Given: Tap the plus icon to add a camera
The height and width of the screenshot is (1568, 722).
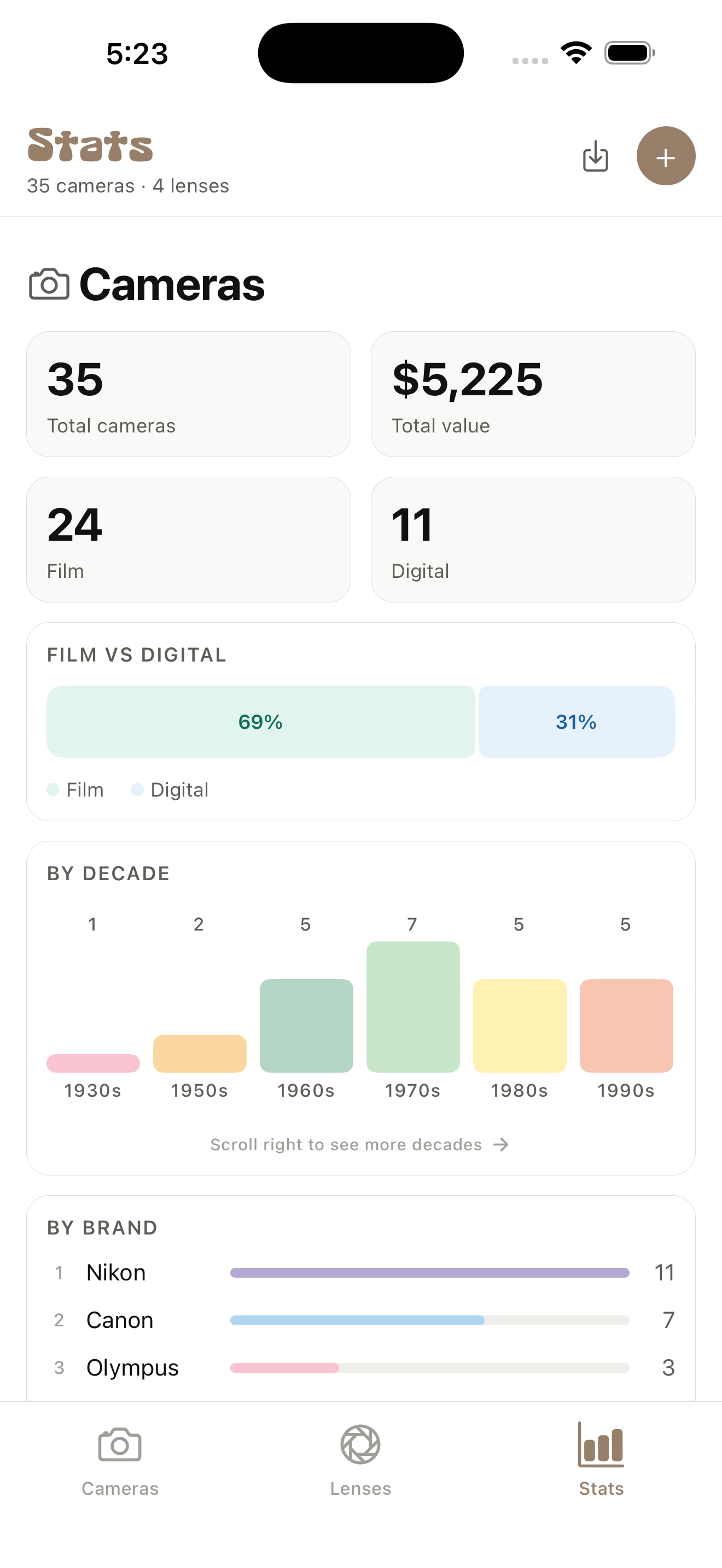Looking at the screenshot, I should coord(665,156).
